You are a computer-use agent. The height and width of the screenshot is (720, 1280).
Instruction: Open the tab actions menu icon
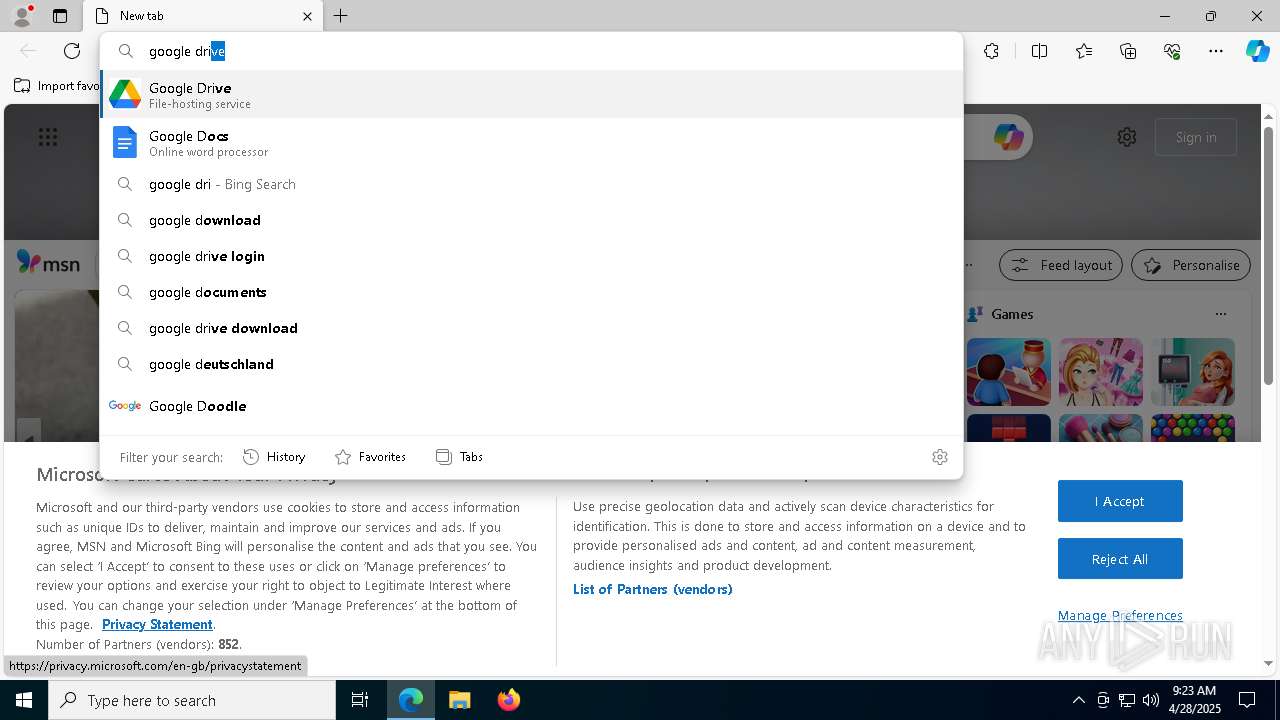(60, 16)
